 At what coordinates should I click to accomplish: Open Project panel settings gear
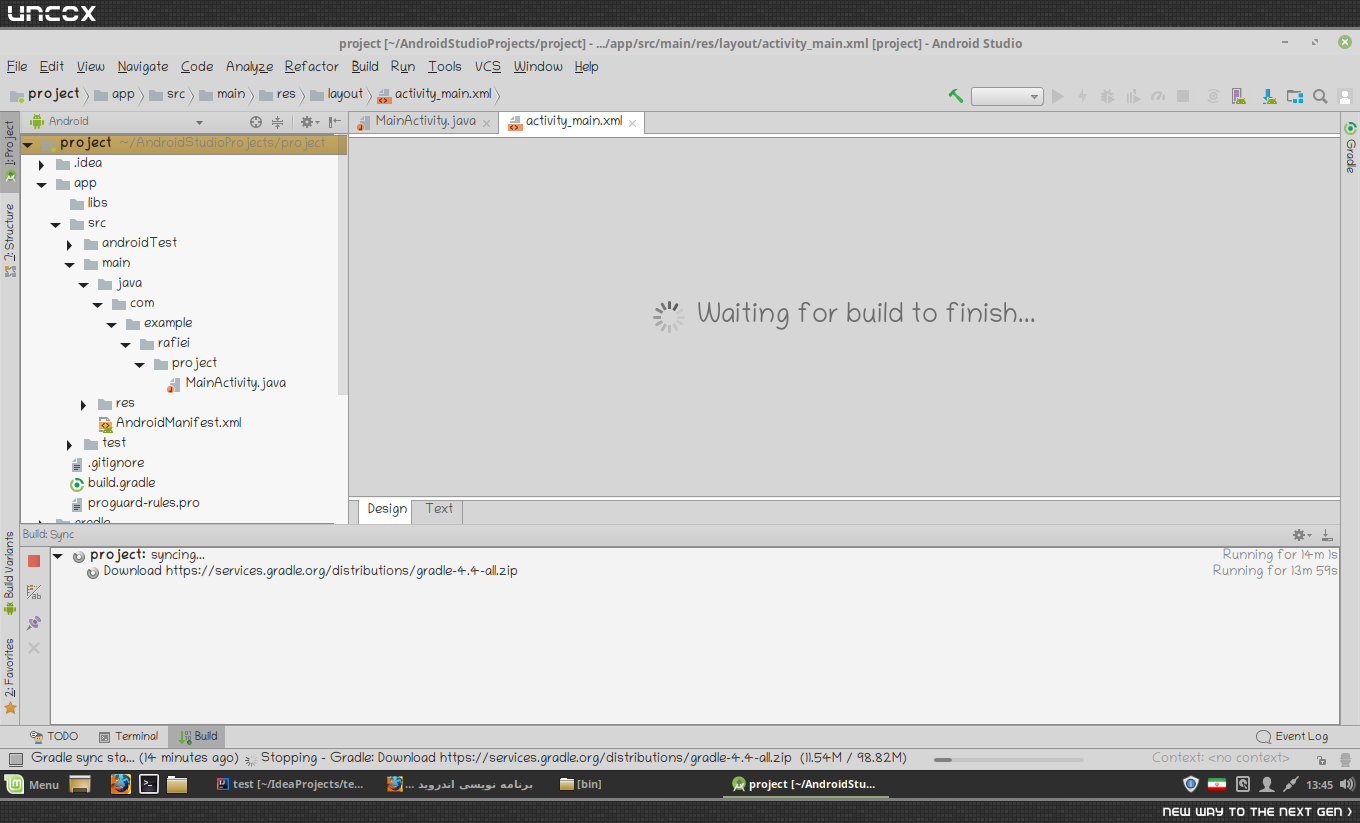(x=309, y=122)
